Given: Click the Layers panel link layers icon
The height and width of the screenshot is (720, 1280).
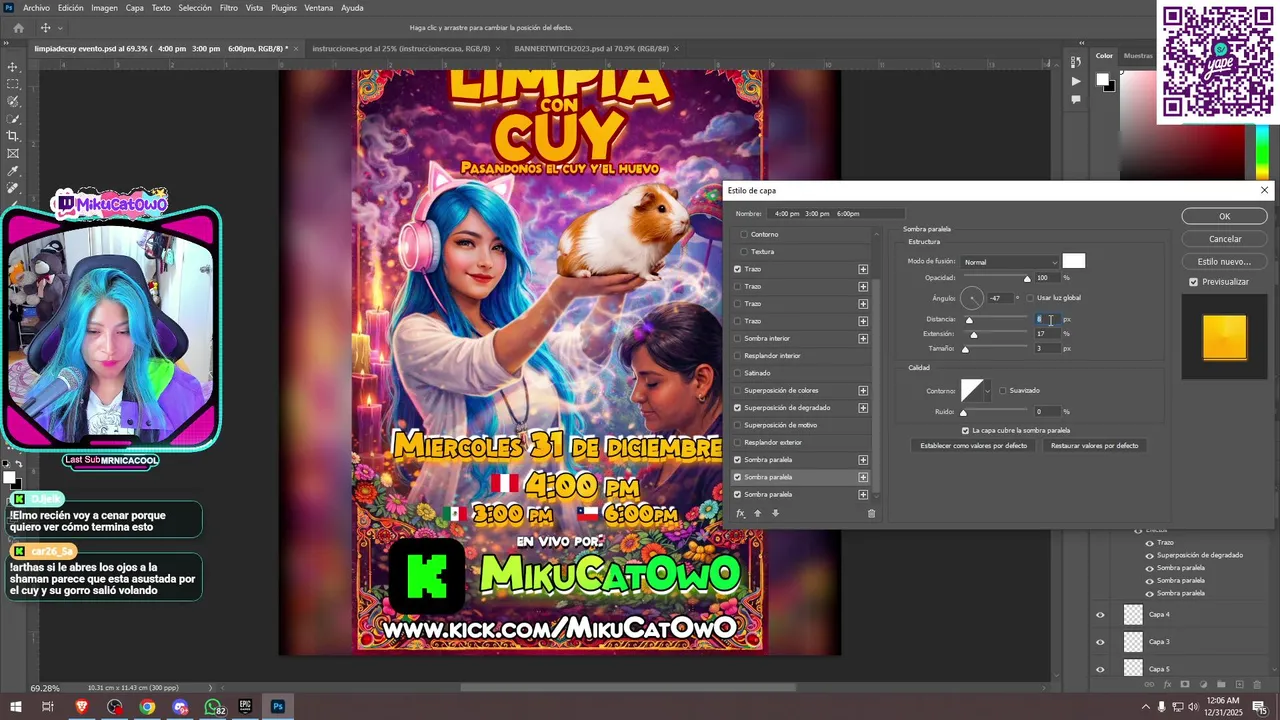Looking at the screenshot, I should click(x=1149, y=685).
